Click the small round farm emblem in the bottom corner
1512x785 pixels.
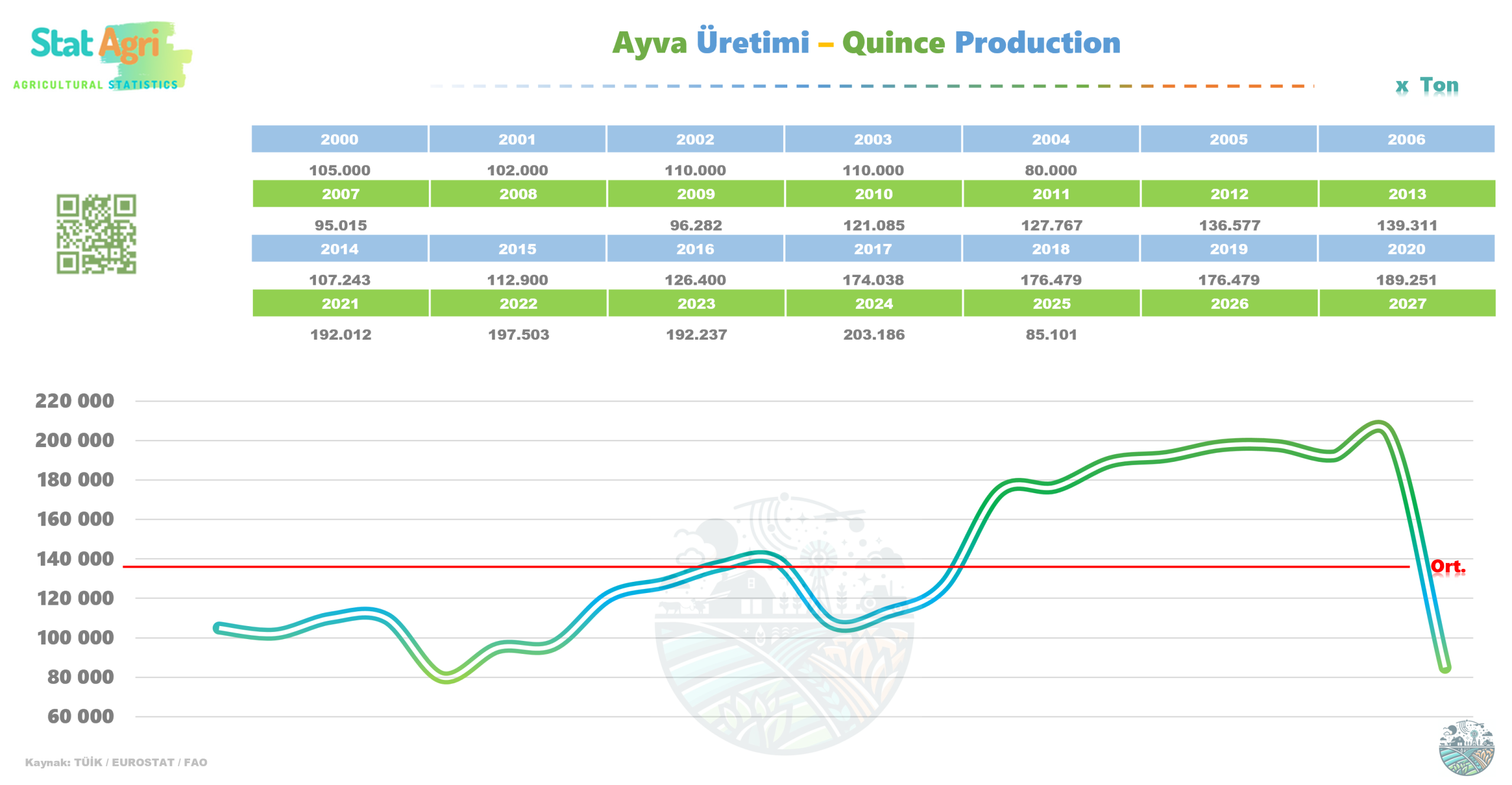pyautogui.click(x=1466, y=747)
